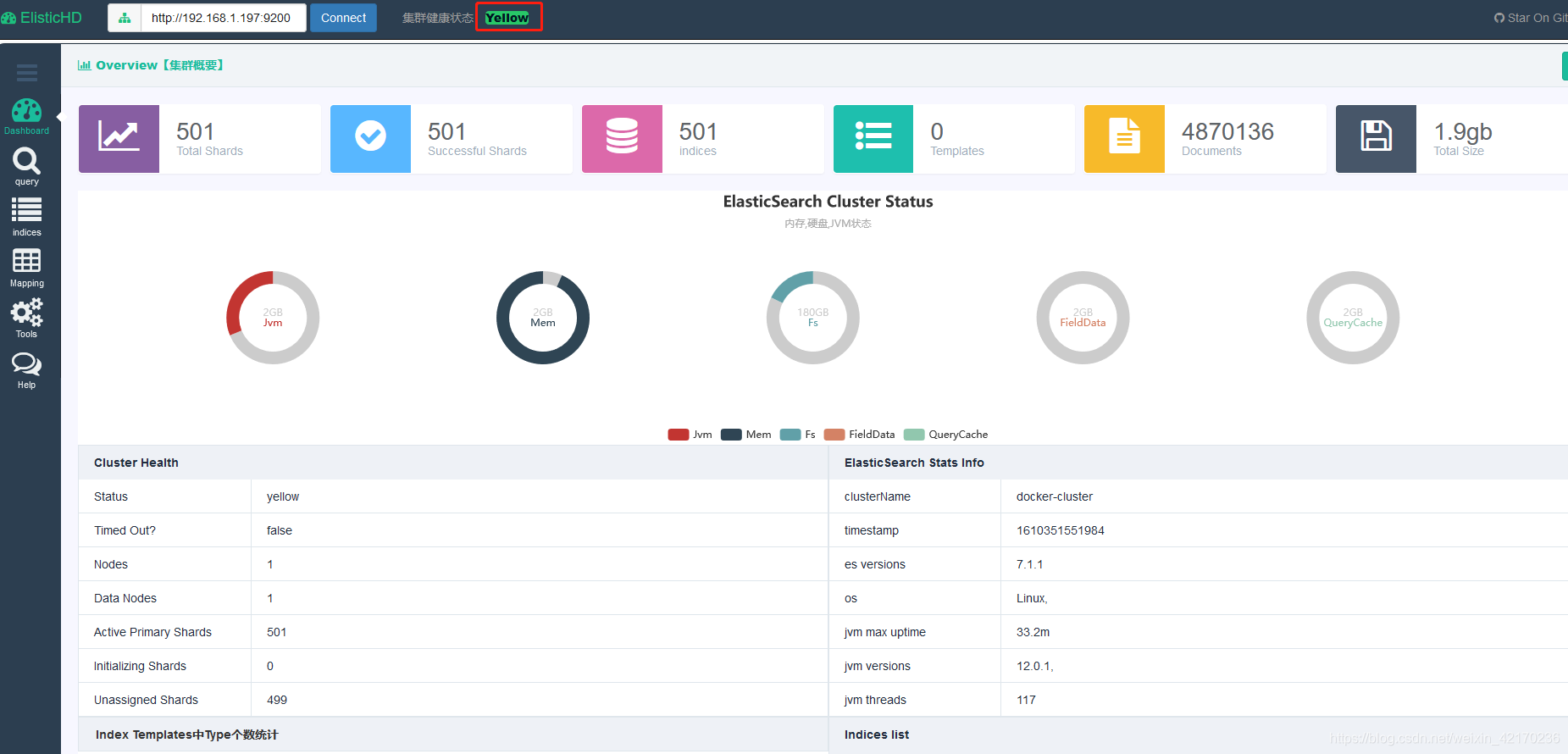Viewport: 1568px width, 754px height.
Task: Click the Templates list icon
Action: [873, 139]
